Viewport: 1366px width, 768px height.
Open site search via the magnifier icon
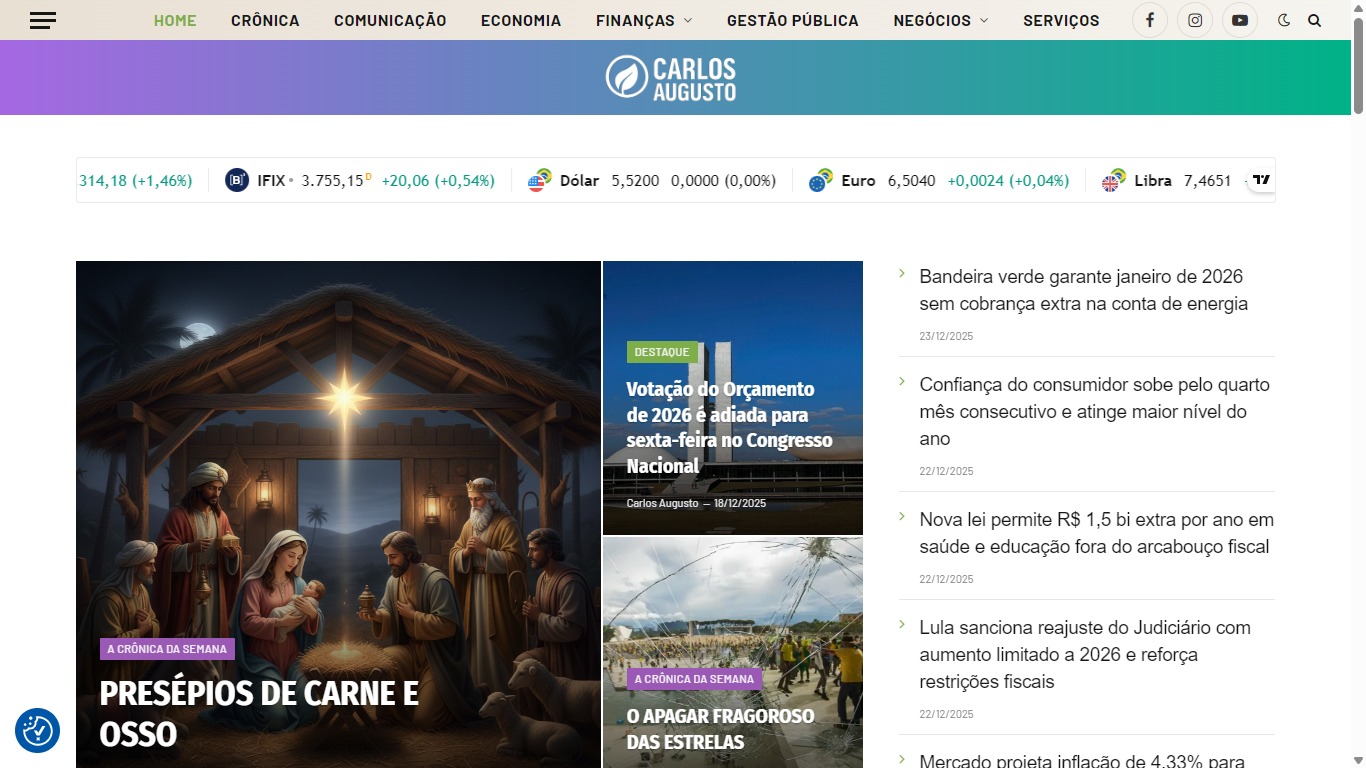pos(1314,20)
